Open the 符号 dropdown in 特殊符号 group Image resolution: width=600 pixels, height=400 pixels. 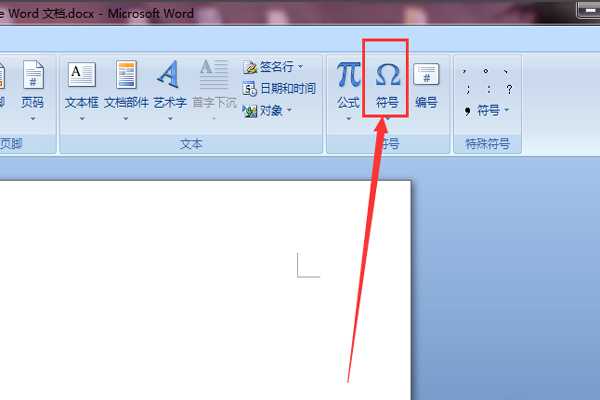pyautogui.click(x=488, y=110)
